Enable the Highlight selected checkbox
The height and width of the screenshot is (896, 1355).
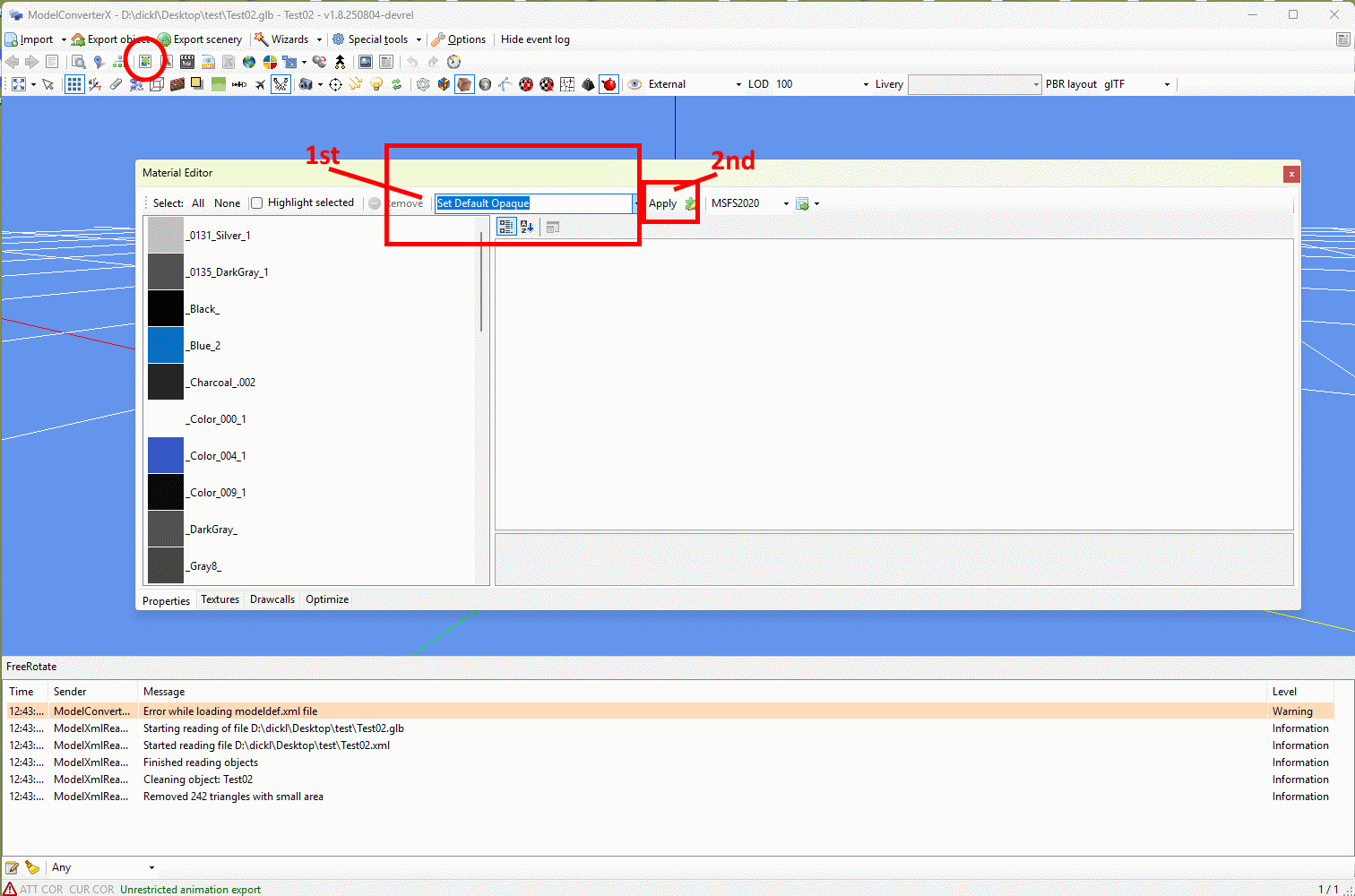pyautogui.click(x=257, y=203)
